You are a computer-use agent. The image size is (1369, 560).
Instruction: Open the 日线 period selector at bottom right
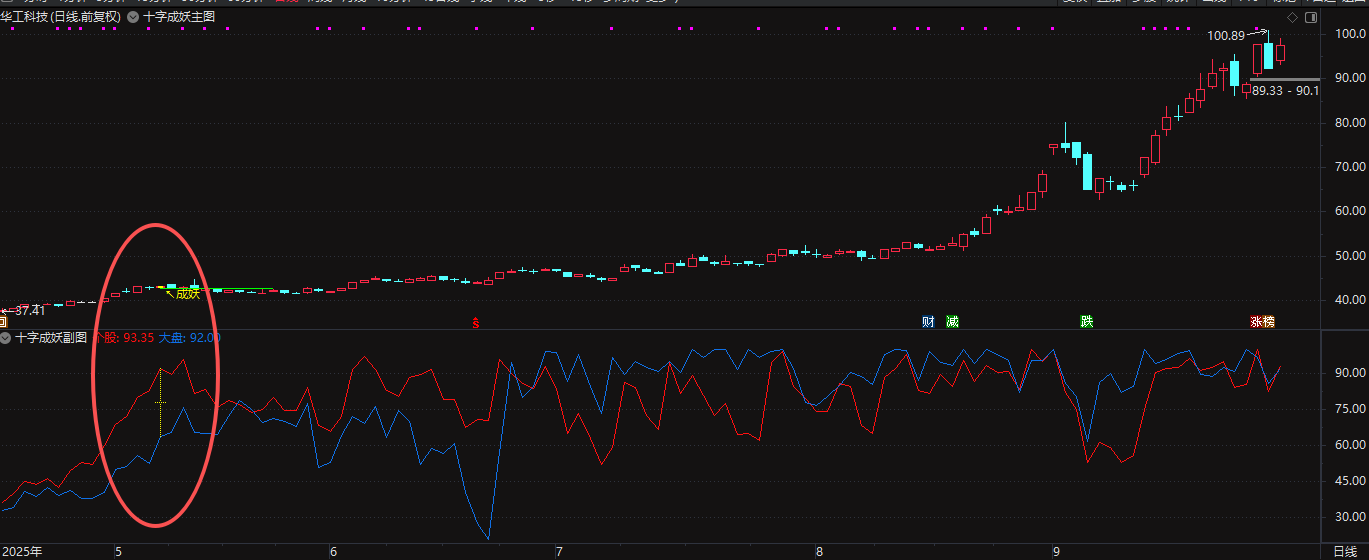(x=1346, y=552)
